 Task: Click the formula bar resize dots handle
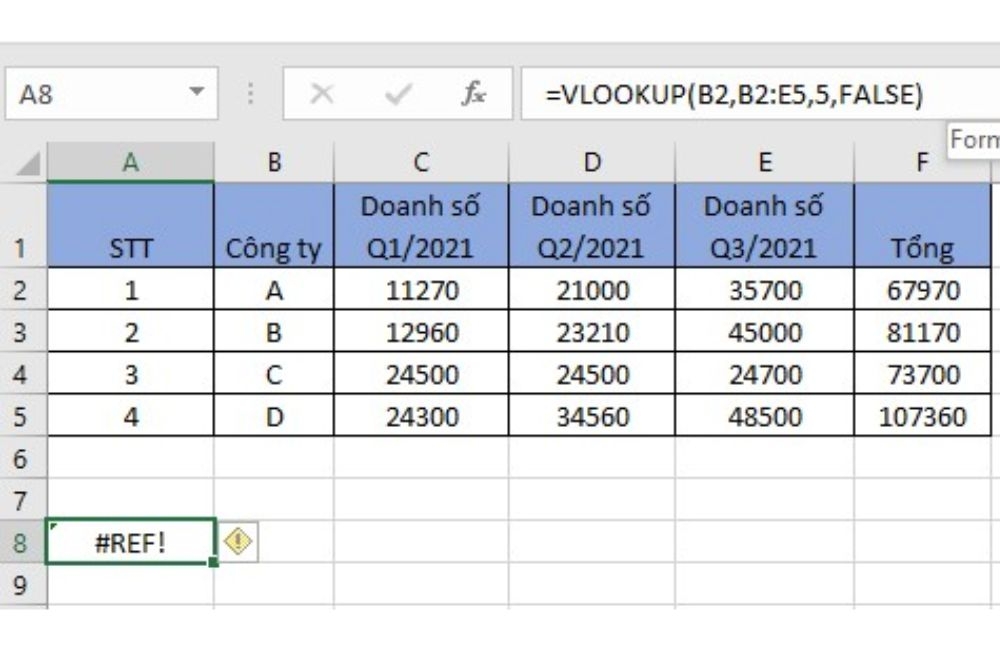(x=251, y=93)
